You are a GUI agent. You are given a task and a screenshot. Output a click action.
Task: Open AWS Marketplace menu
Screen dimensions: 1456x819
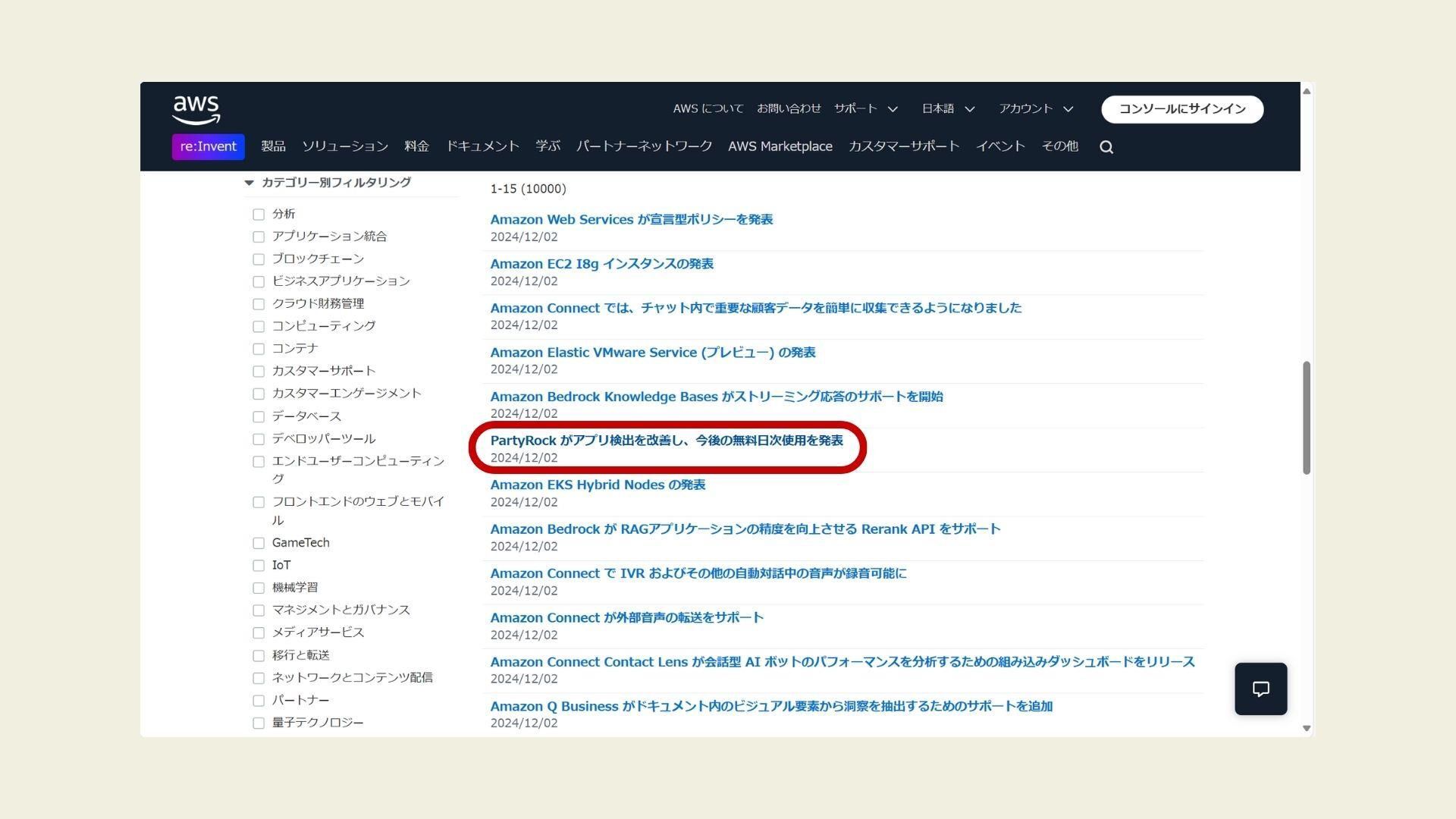pos(780,146)
